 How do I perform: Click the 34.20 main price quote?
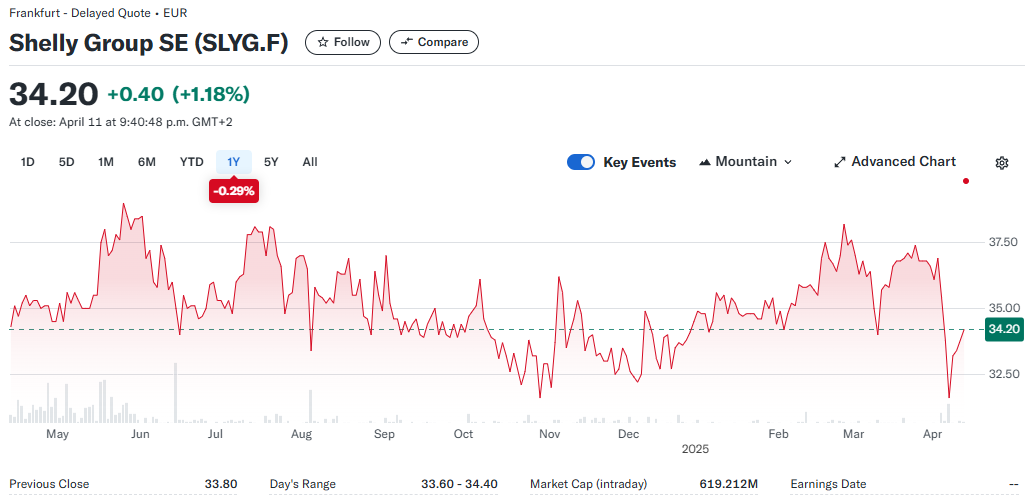(54, 95)
